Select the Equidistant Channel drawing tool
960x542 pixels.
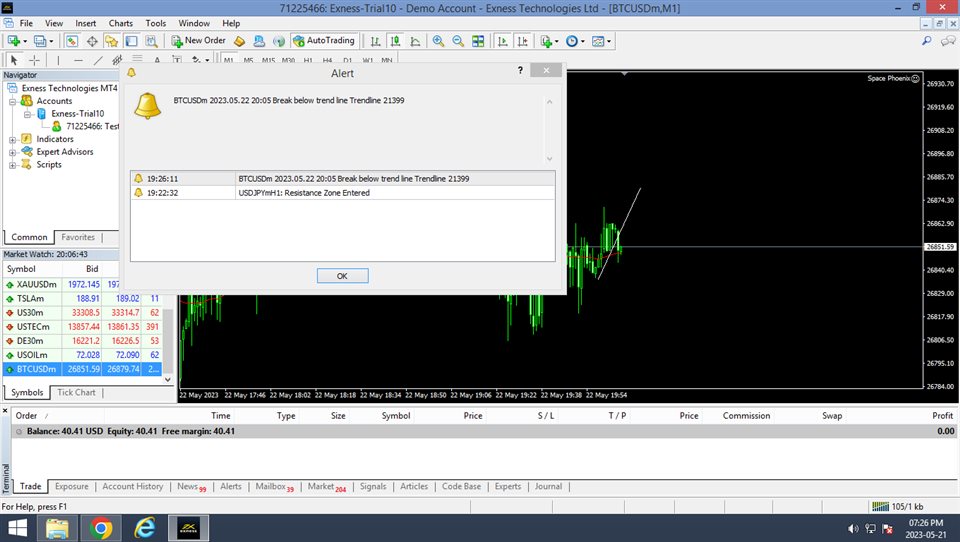(117, 60)
